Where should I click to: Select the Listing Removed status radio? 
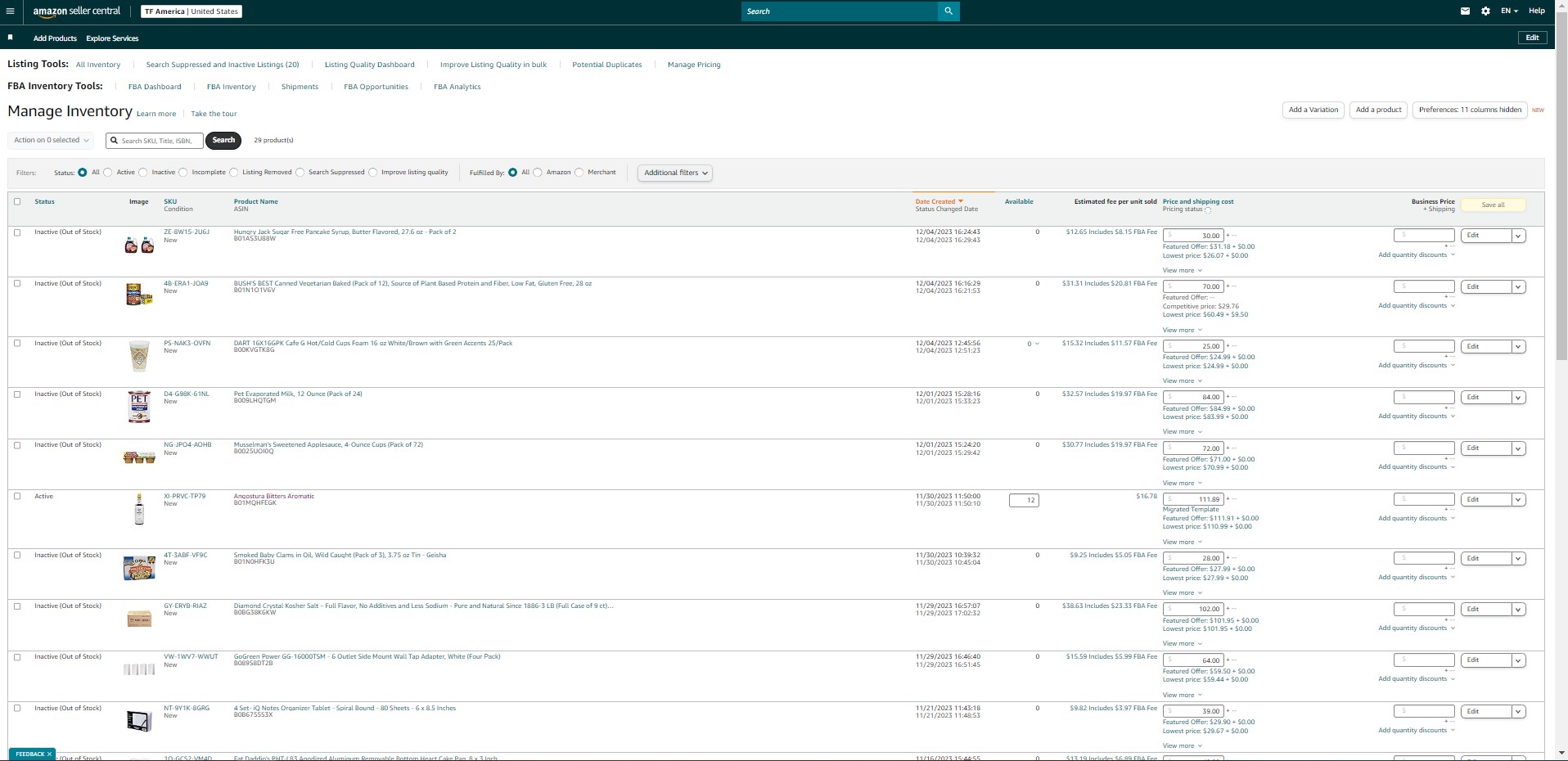click(233, 173)
